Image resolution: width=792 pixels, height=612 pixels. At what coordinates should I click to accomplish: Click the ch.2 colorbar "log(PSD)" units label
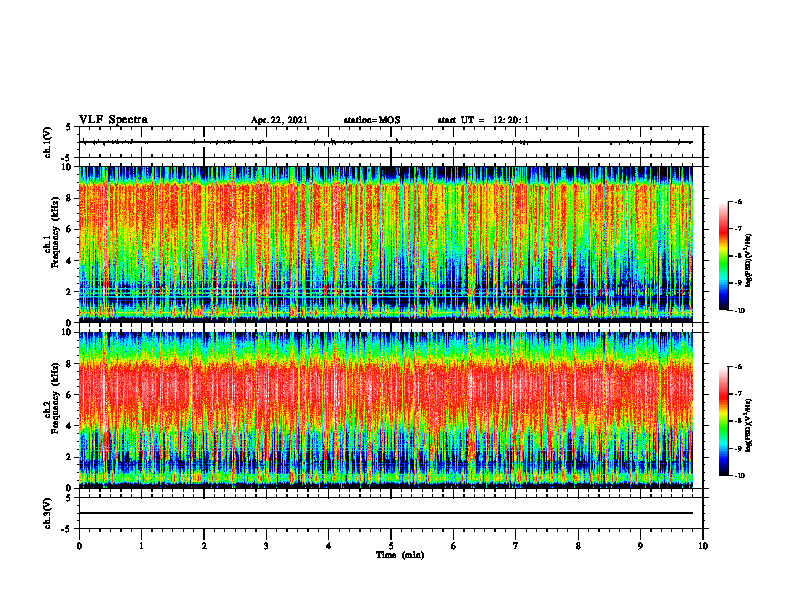click(750, 425)
